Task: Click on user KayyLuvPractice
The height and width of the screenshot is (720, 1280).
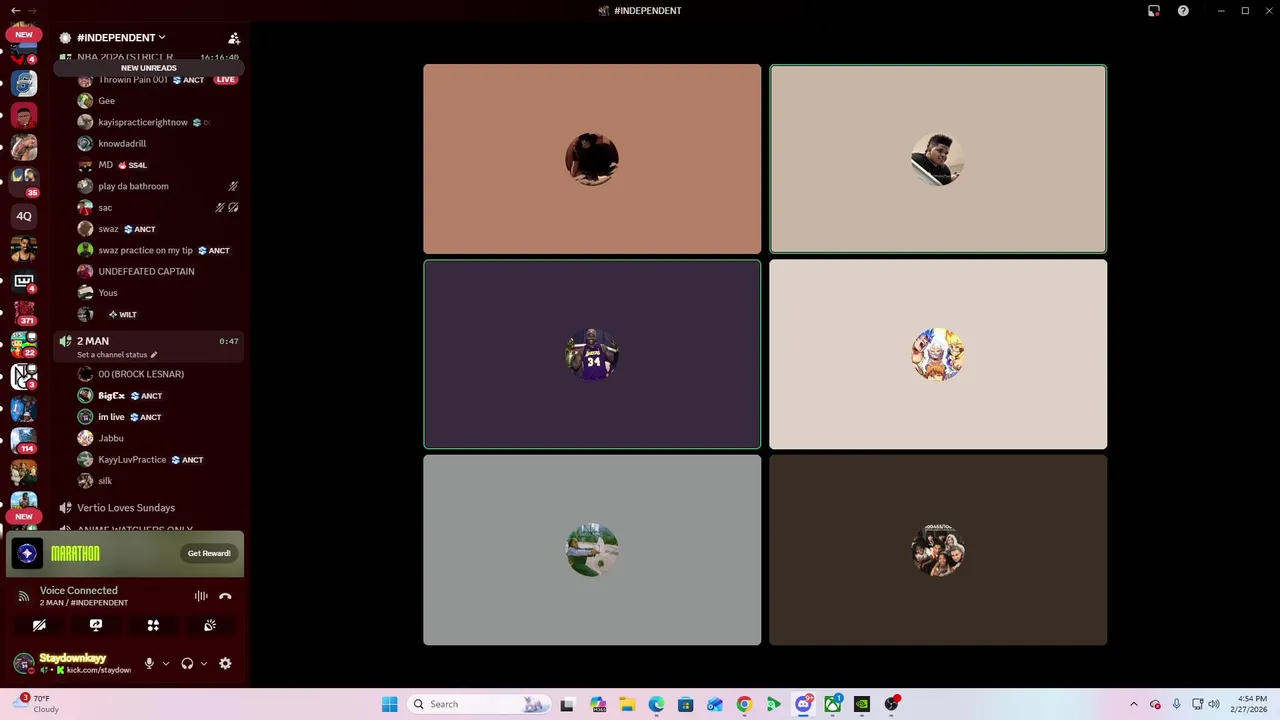Action: (x=132, y=460)
